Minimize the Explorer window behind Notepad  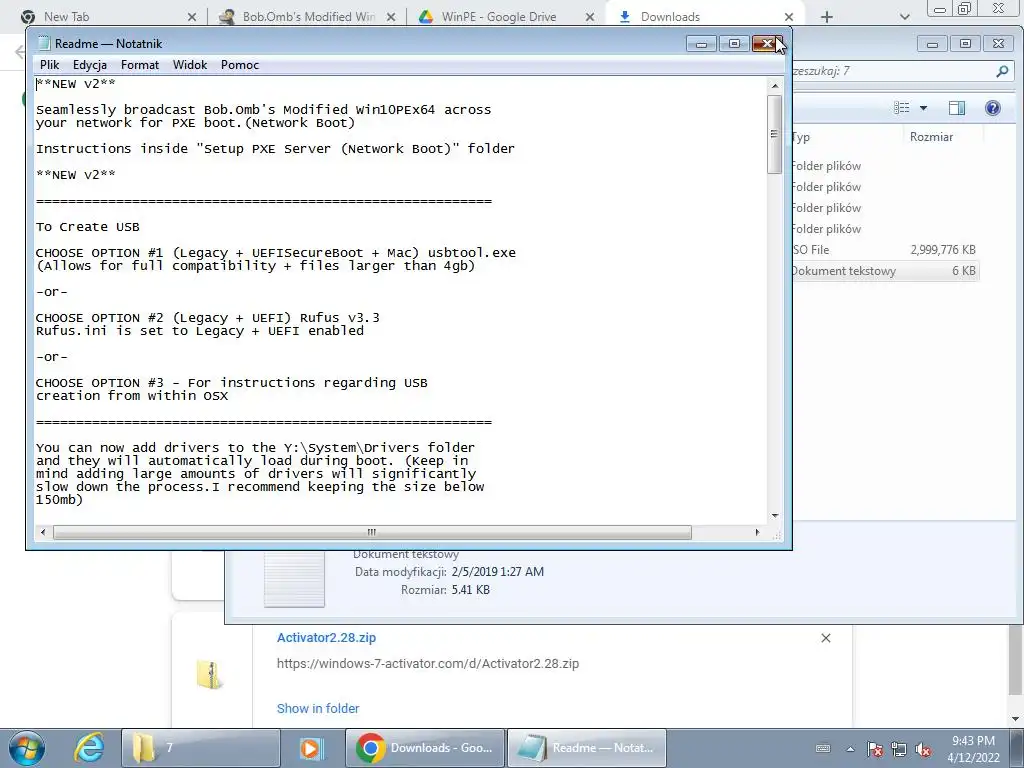[x=932, y=44]
